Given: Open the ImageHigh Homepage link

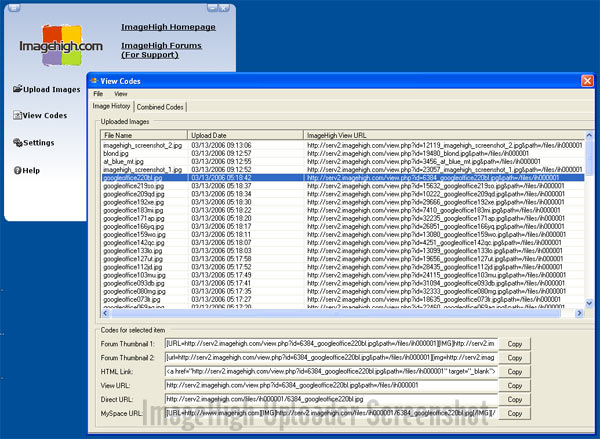Looking at the screenshot, I should pyautogui.click(x=168, y=27).
